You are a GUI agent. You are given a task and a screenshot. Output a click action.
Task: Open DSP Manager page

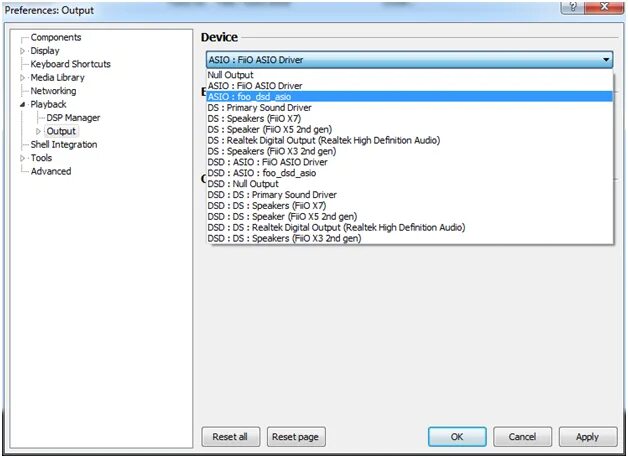[73, 118]
